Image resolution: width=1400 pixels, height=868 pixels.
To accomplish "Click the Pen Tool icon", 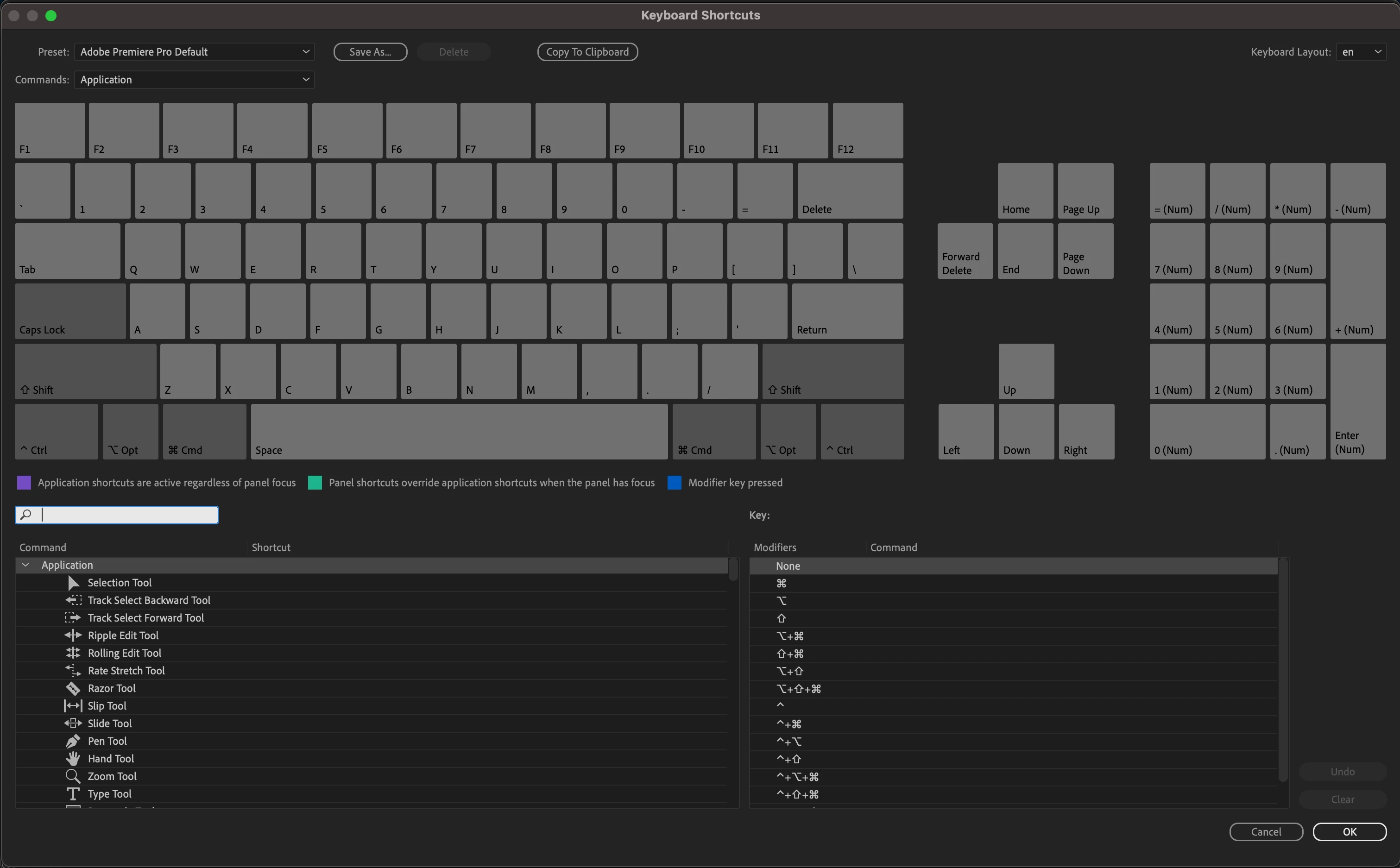I will pos(73,741).
